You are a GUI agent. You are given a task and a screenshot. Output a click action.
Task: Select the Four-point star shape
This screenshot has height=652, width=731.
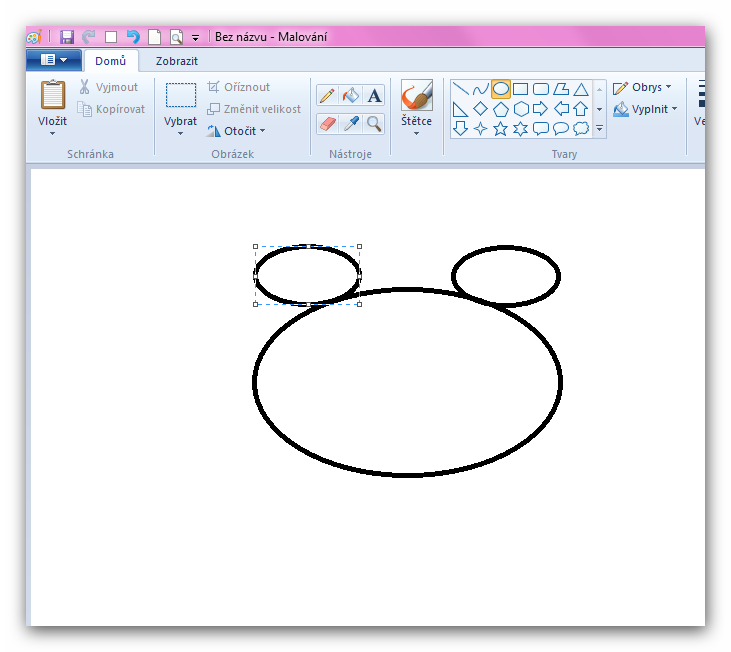tap(480, 129)
